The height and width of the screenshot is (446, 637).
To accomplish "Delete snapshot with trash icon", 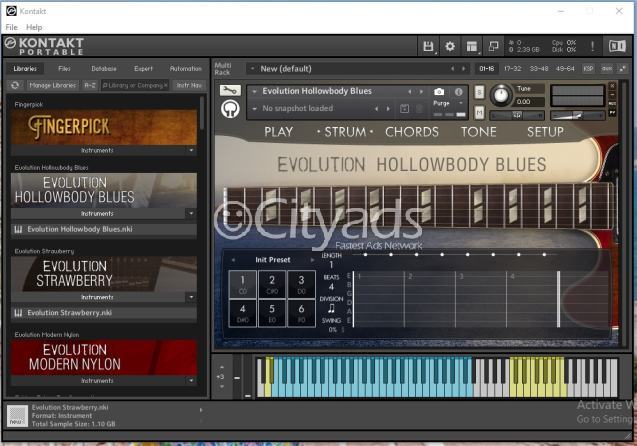I will click(419, 108).
